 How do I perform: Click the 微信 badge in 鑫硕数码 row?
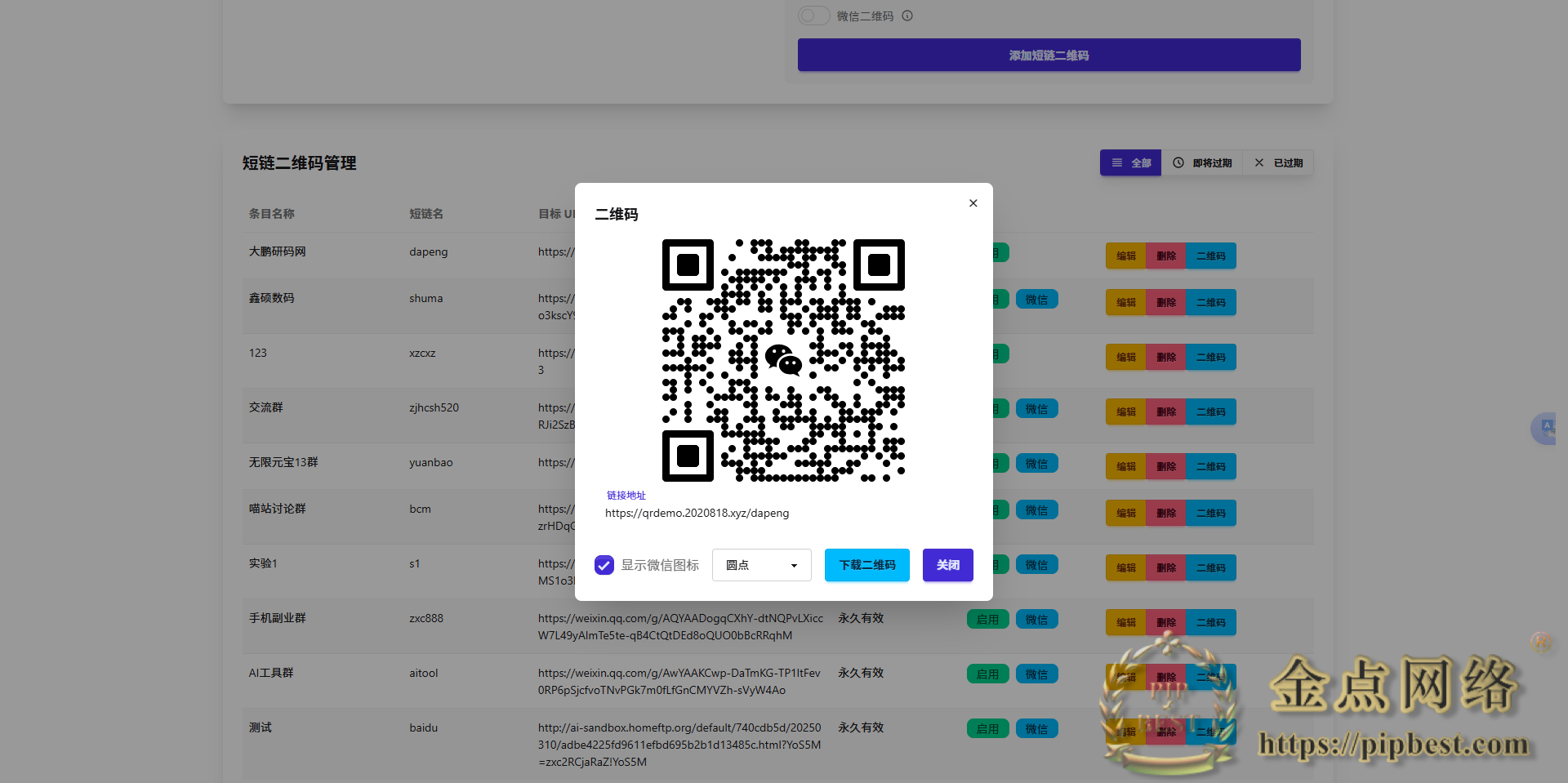click(x=1037, y=300)
